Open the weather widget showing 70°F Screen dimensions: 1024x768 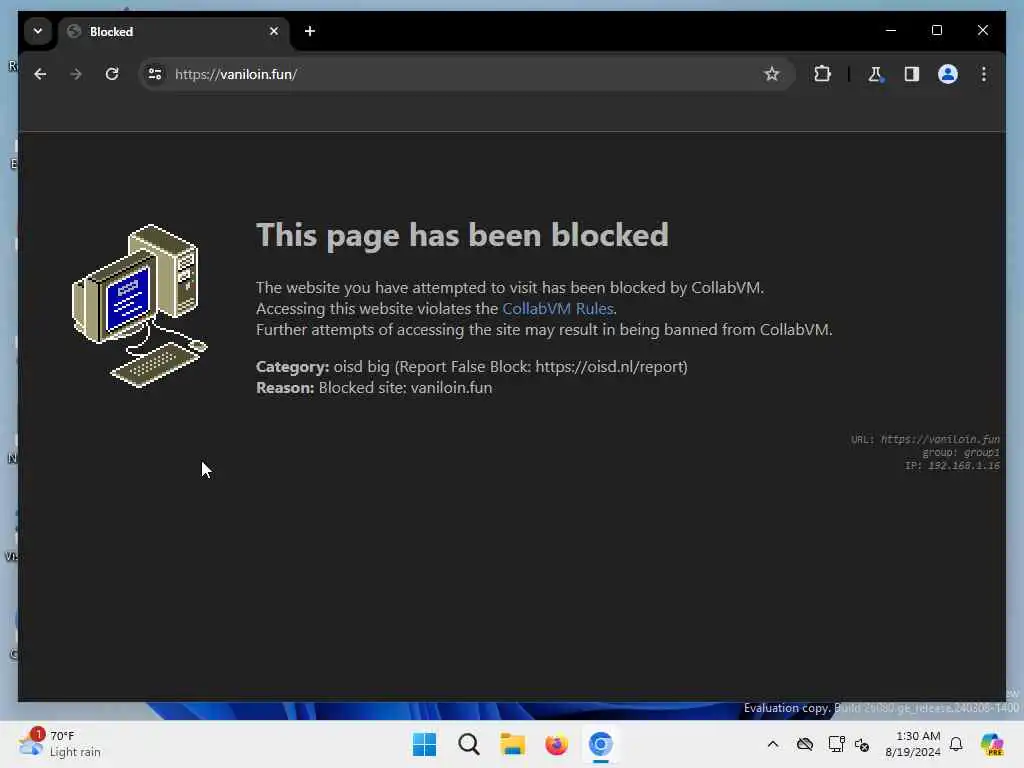(x=60, y=743)
